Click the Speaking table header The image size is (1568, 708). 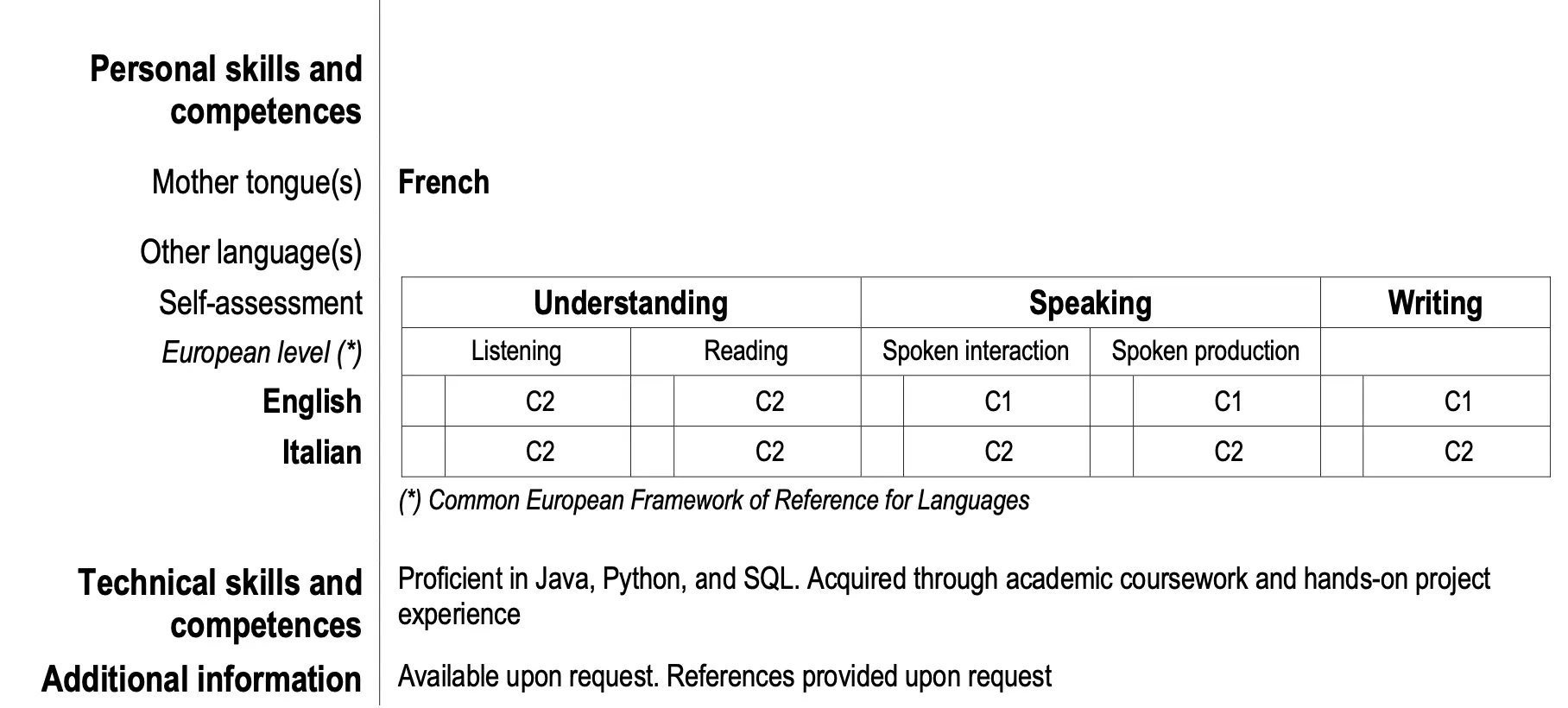(x=1090, y=303)
